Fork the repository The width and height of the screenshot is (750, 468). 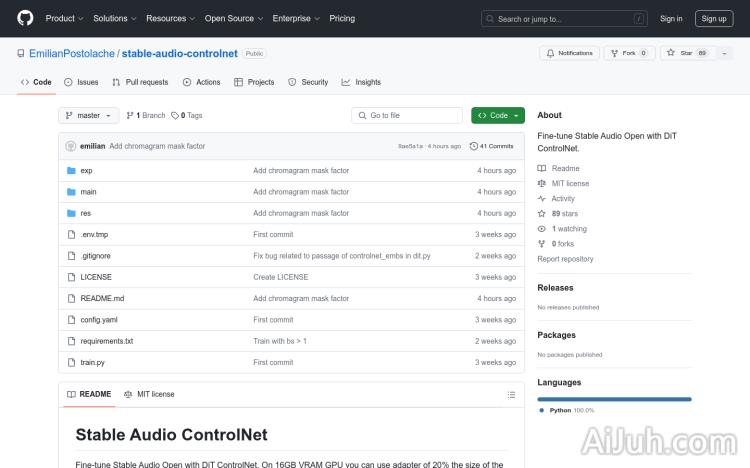(629, 53)
